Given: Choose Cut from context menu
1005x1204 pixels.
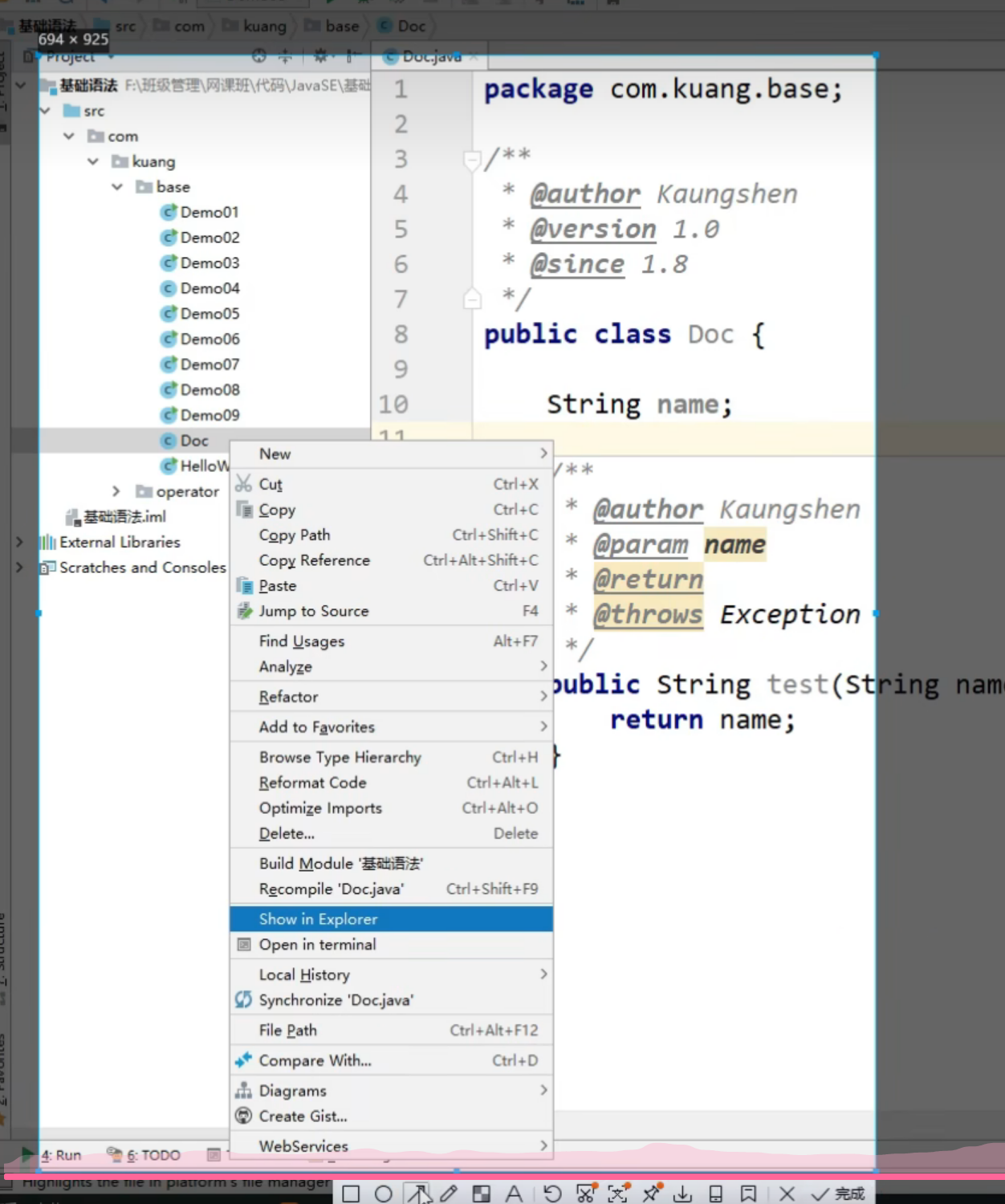Looking at the screenshot, I should [392, 484].
